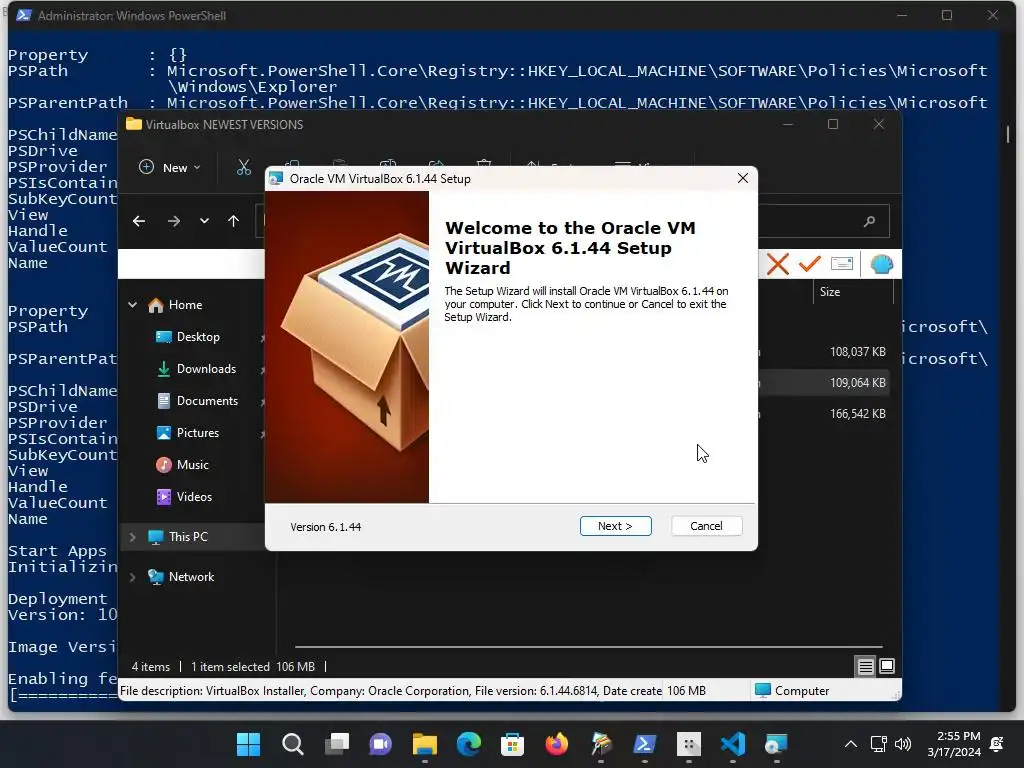Open the Windows Start menu
The image size is (1024, 768).
pyautogui.click(x=248, y=744)
